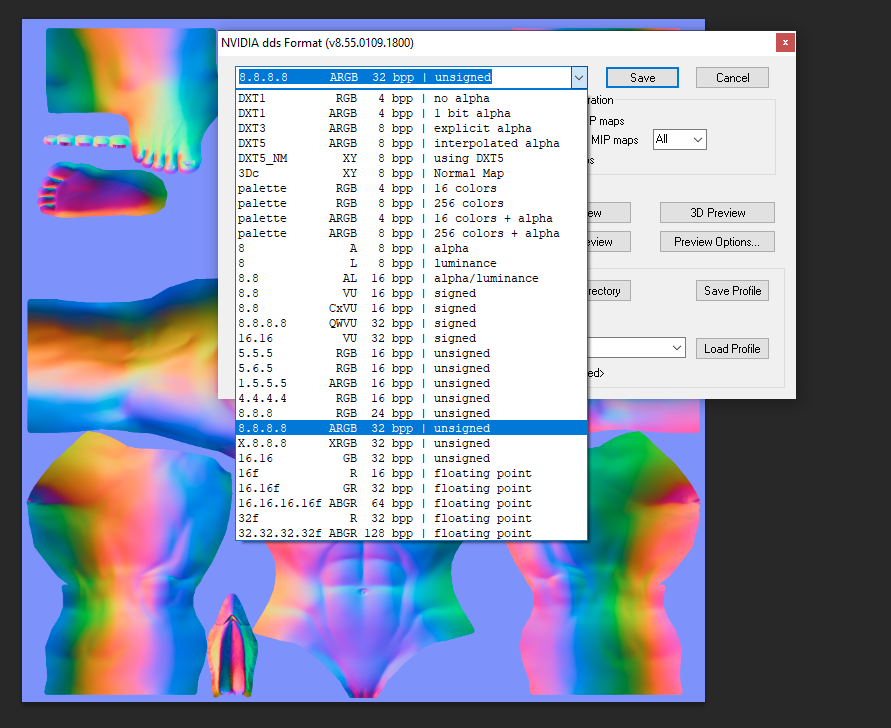Screen dimensions: 891x728
Task: Click the Save button
Action: 642,78
